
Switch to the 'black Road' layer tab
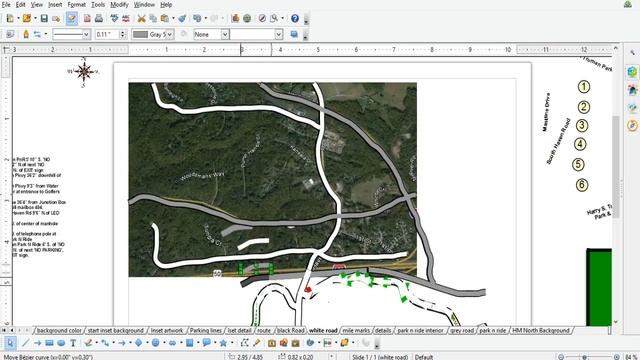[291, 330]
